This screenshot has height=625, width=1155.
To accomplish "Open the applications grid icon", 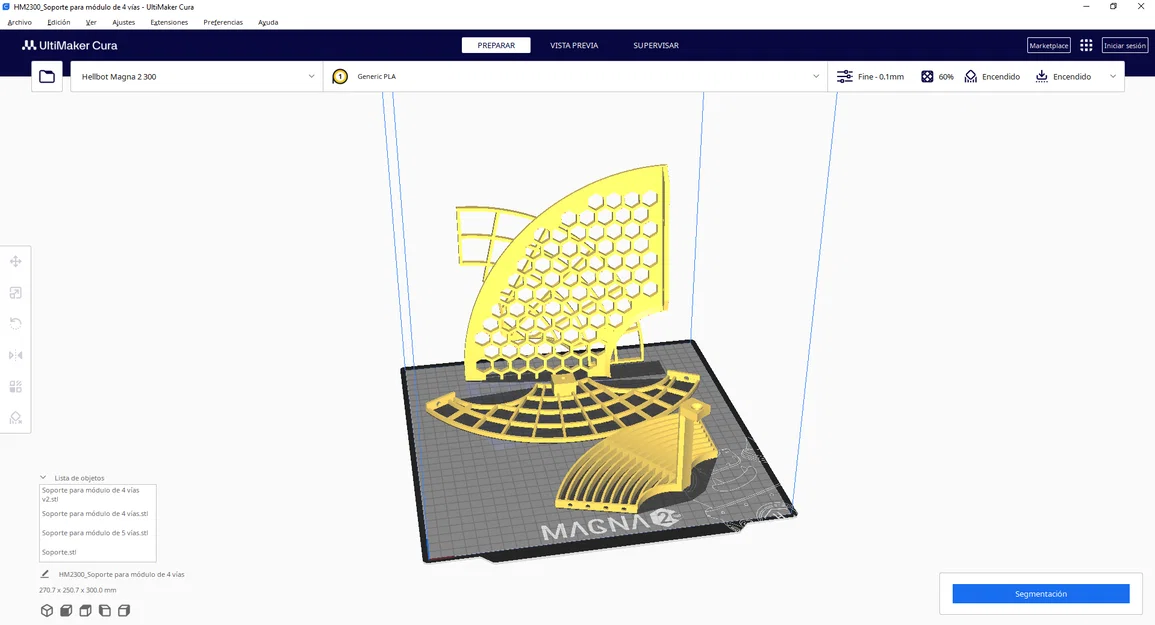I will pyautogui.click(x=1086, y=46).
